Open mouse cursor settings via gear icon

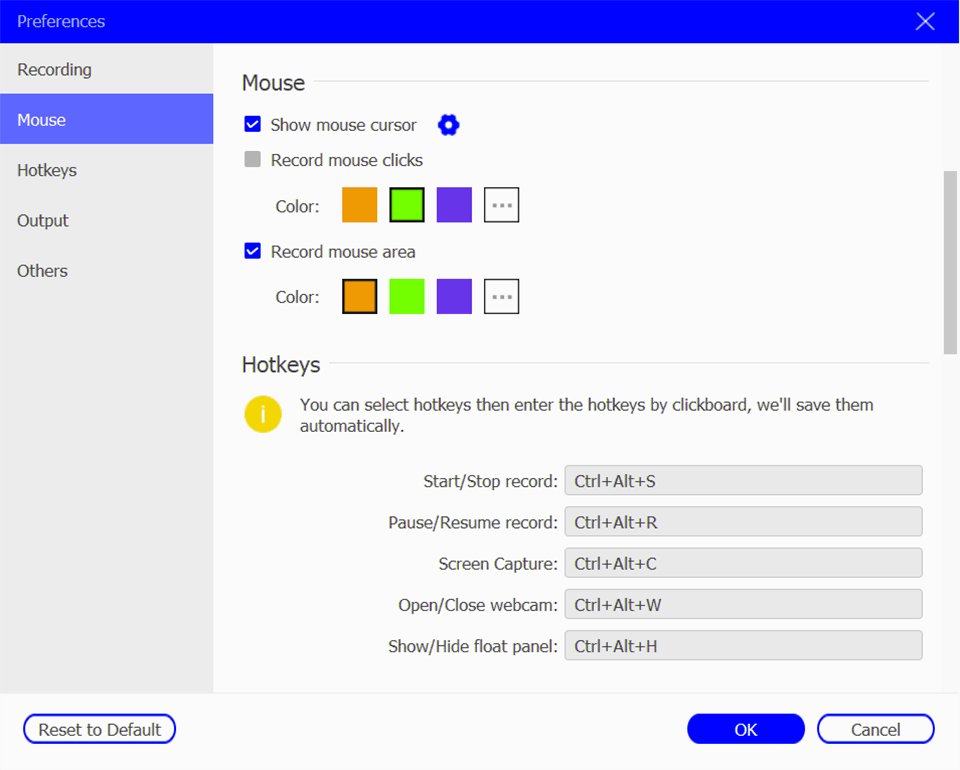click(448, 124)
